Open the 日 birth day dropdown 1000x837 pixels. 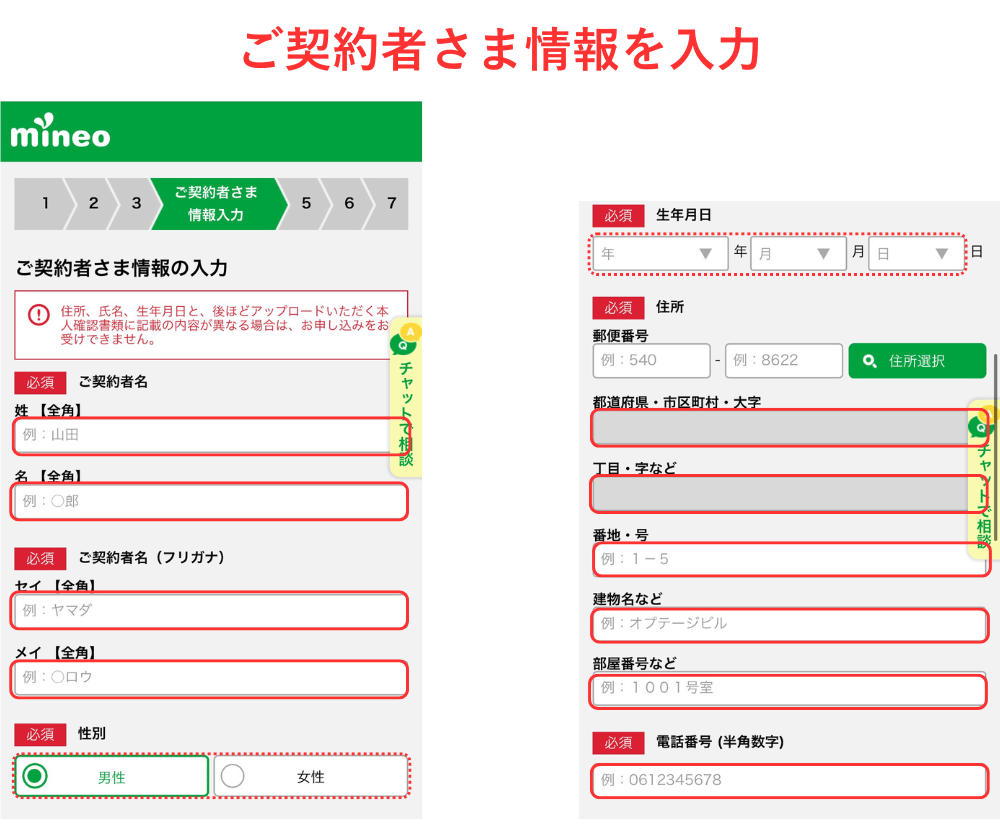[x=916, y=253]
